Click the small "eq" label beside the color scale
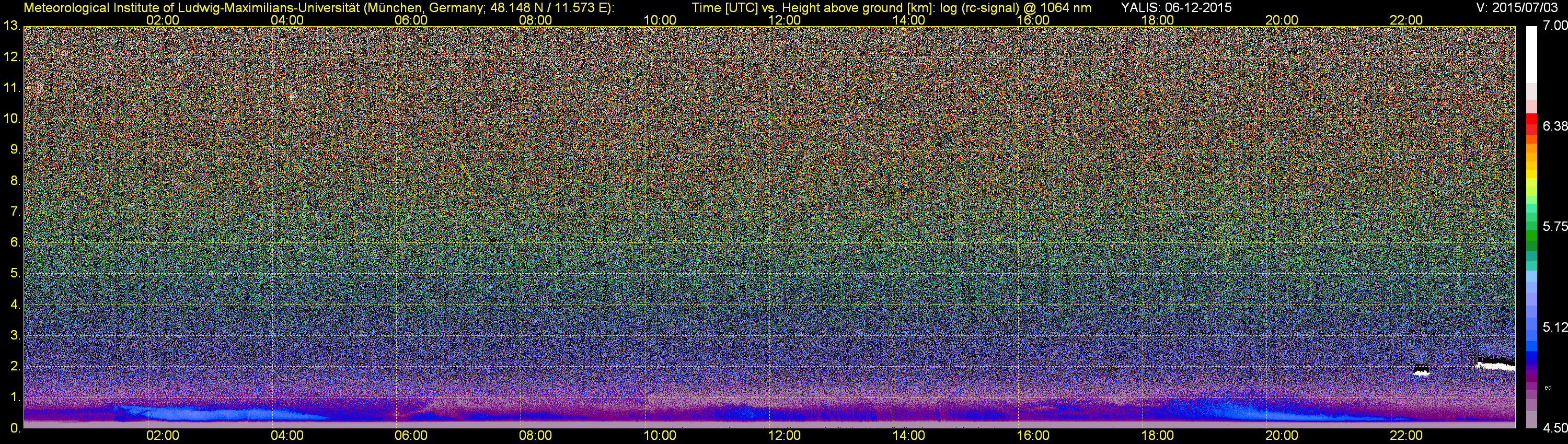Viewport: 1568px width, 444px height. click(x=1549, y=388)
